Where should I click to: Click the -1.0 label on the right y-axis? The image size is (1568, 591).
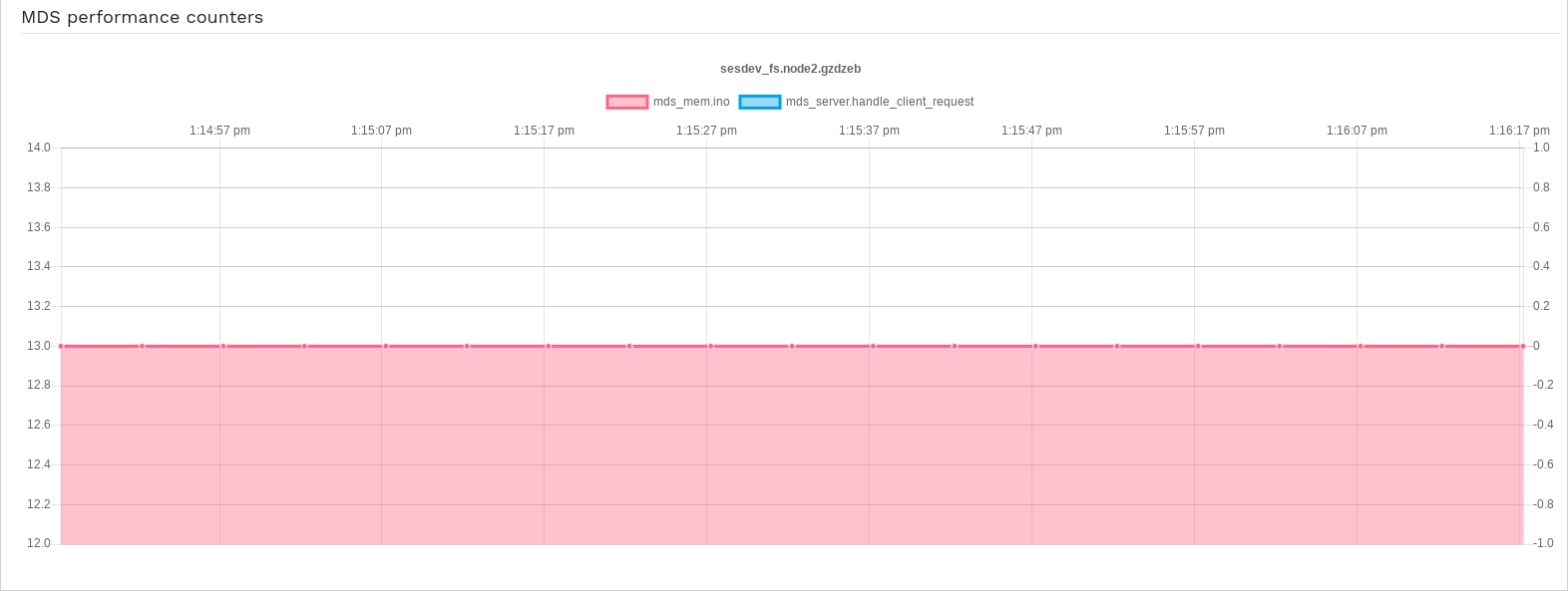click(1541, 543)
